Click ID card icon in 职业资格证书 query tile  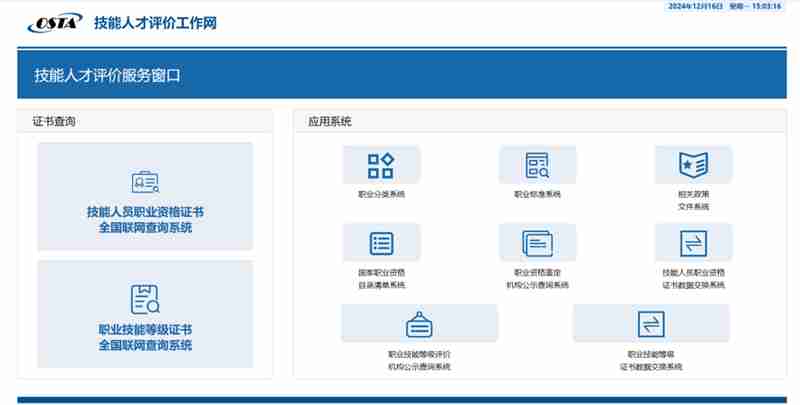(145, 182)
